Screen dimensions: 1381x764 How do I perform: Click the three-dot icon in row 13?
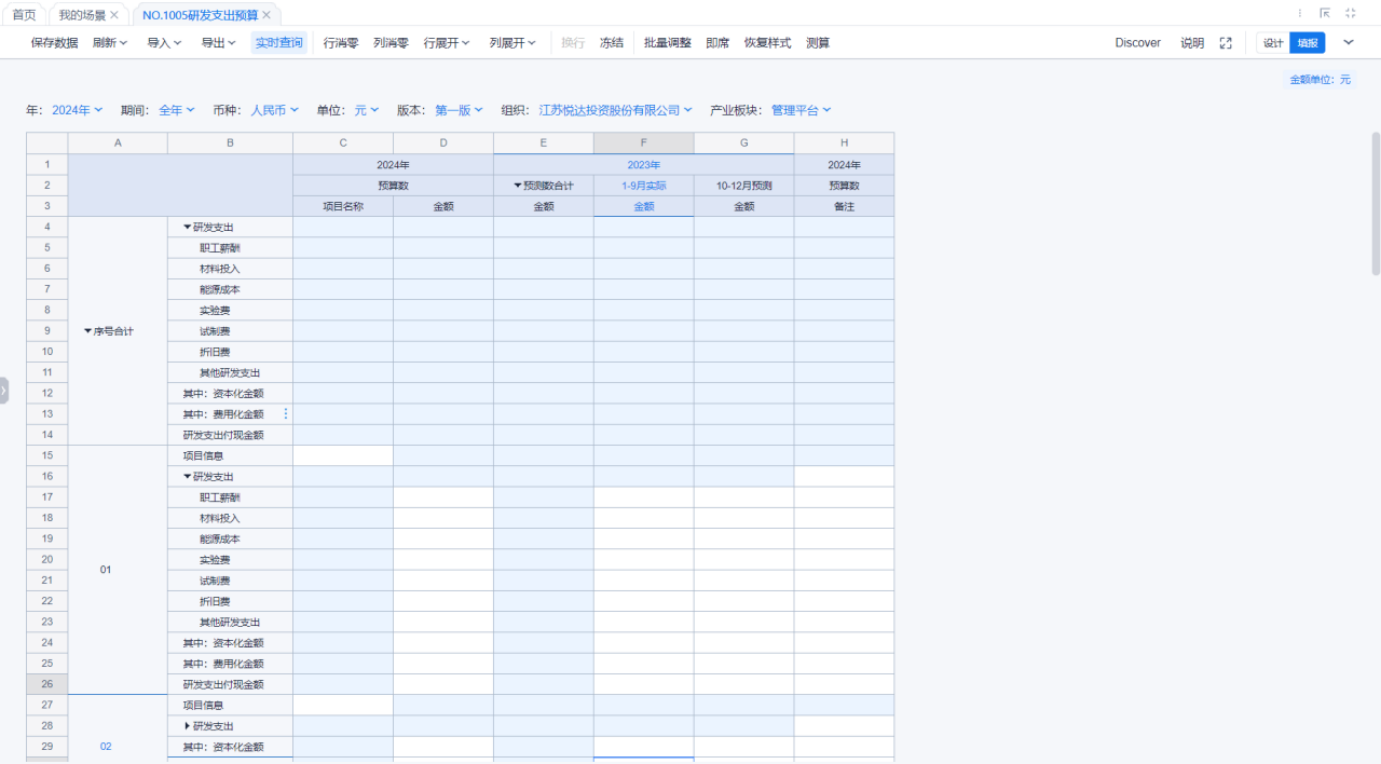[x=286, y=414]
